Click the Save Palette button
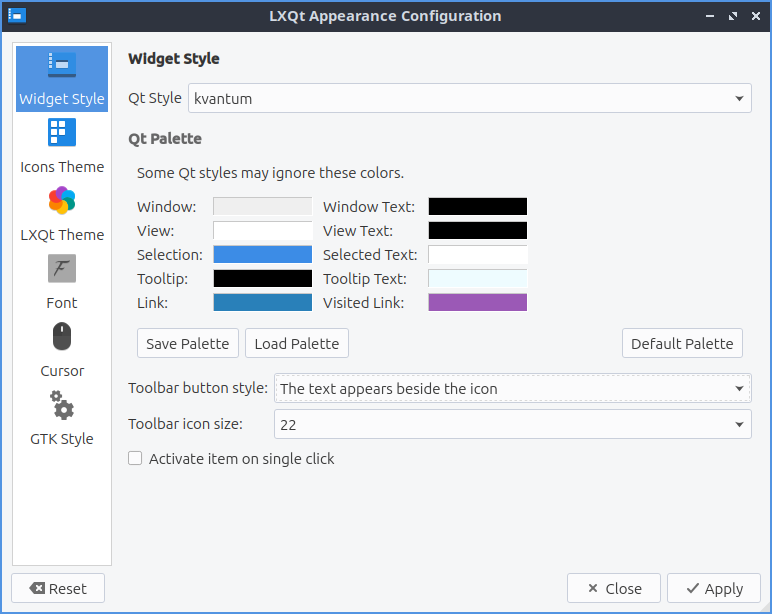772x614 pixels. (188, 343)
